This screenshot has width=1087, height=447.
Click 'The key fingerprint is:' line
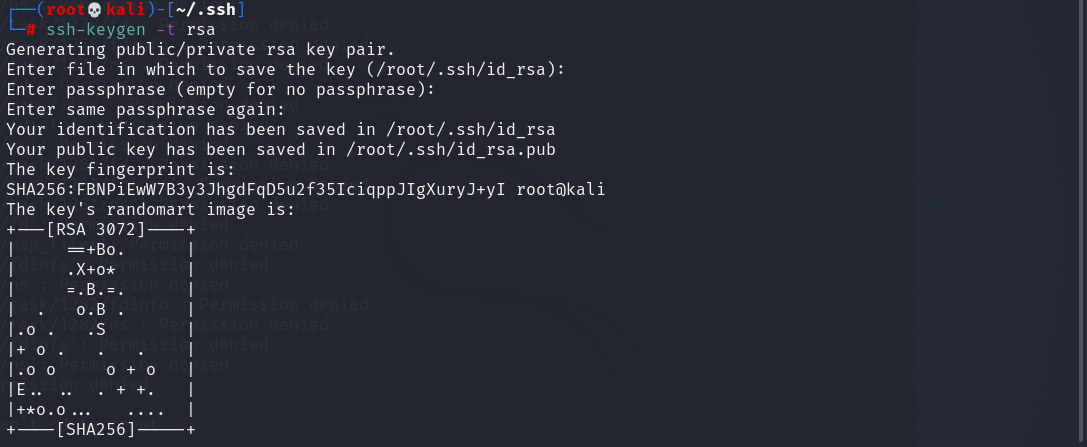tap(120, 169)
